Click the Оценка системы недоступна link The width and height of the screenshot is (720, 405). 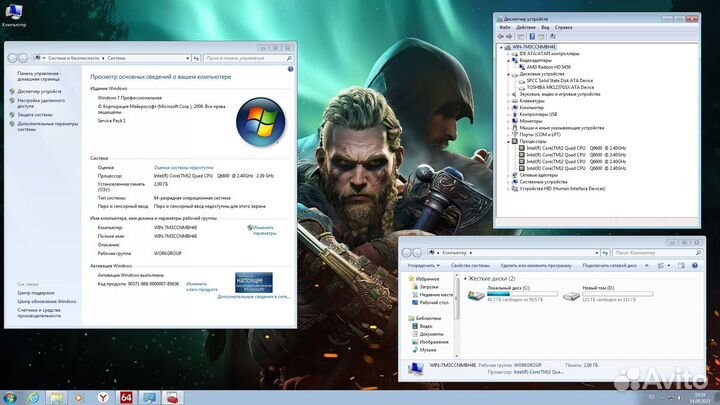tap(183, 168)
